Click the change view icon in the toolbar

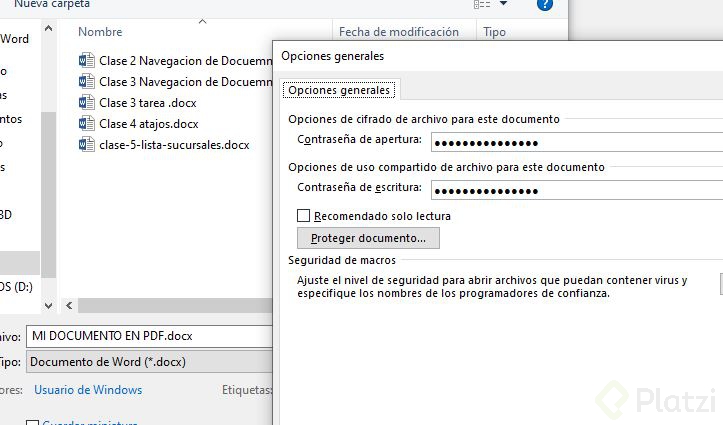(482, 4)
